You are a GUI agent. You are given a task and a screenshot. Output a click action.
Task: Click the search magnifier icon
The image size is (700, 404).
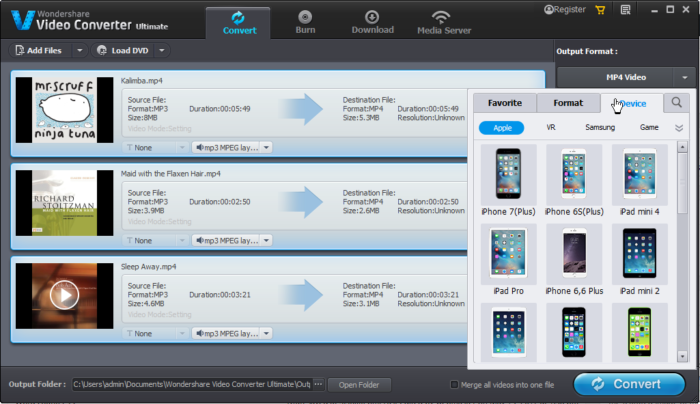point(676,103)
